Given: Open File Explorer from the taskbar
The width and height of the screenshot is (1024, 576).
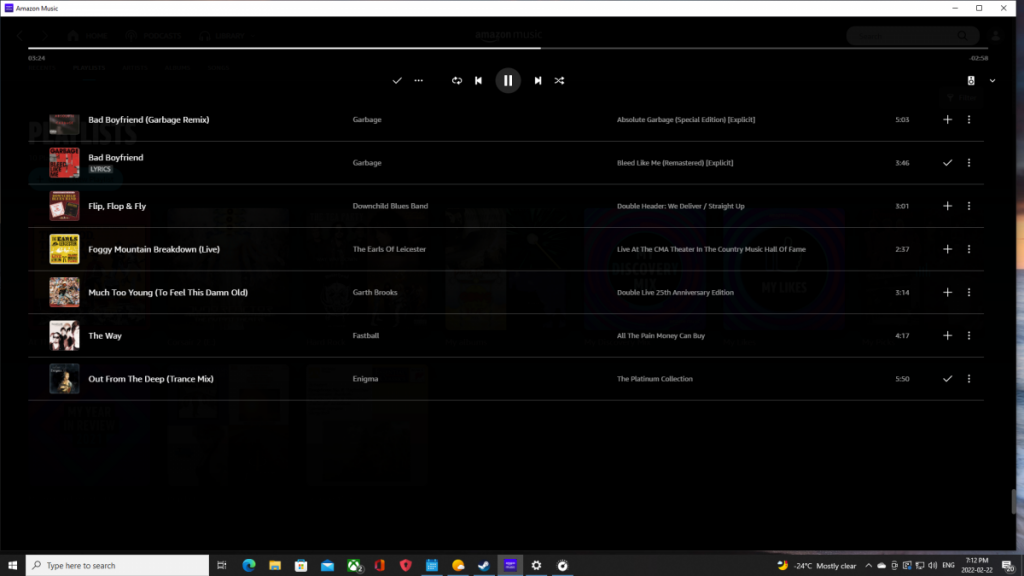Looking at the screenshot, I should (275, 565).
